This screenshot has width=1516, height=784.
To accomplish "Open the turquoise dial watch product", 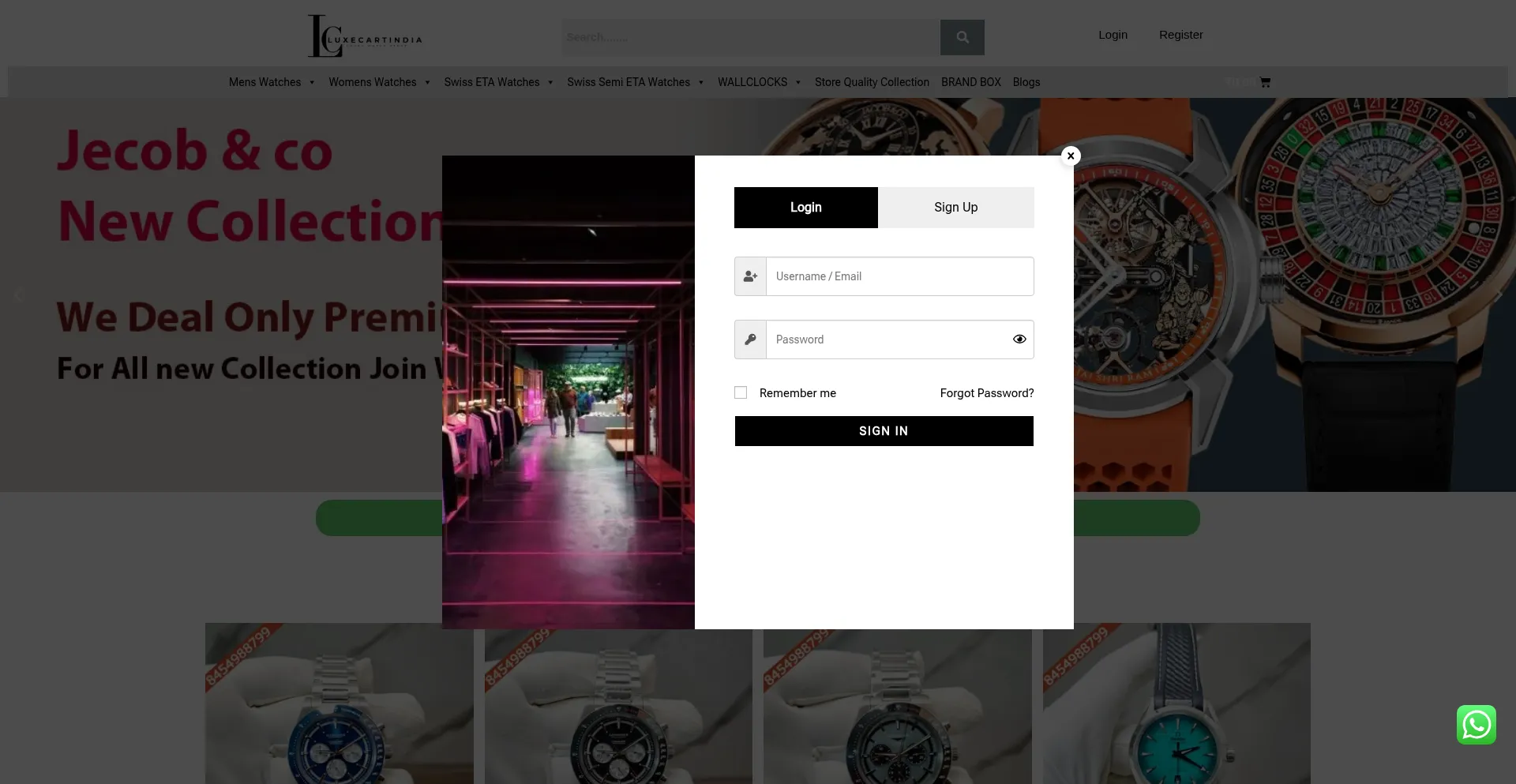I will (x=1176, y=703).
